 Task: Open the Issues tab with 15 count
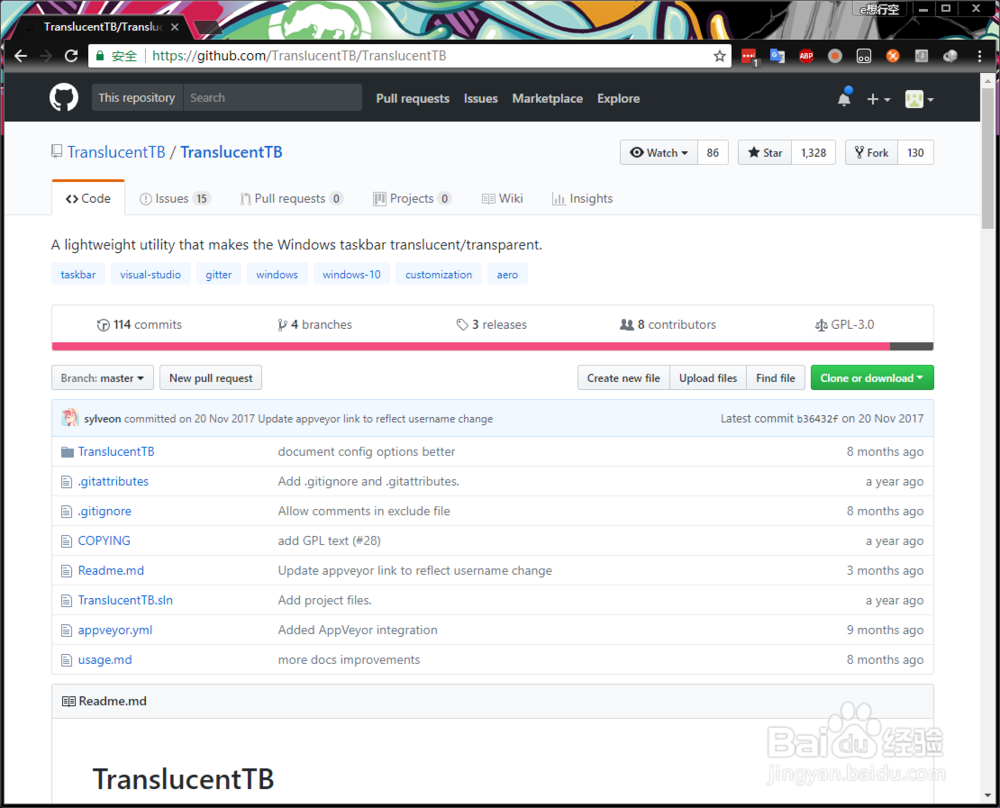174,198
